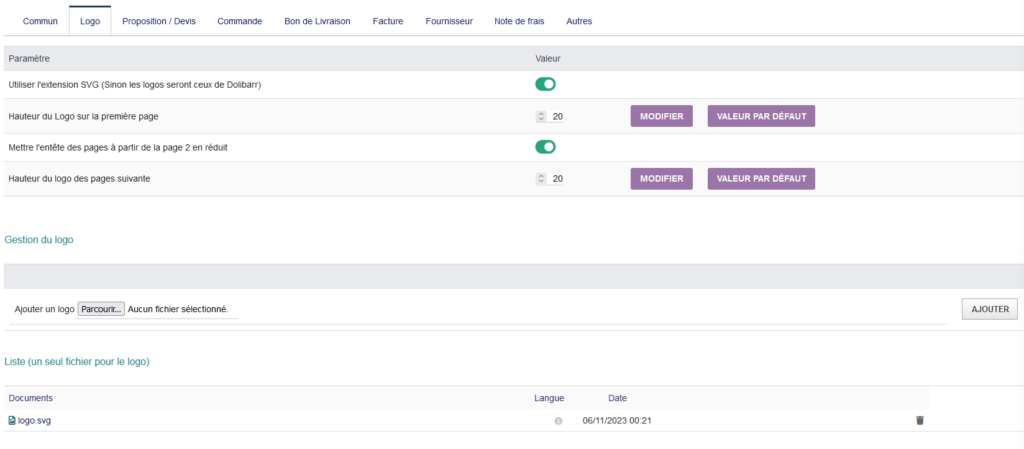Image resolution: width=1024 pixels, height=449 pixels.
Task: Click the file icon beside logo.svg
Action: click(12, 420)
